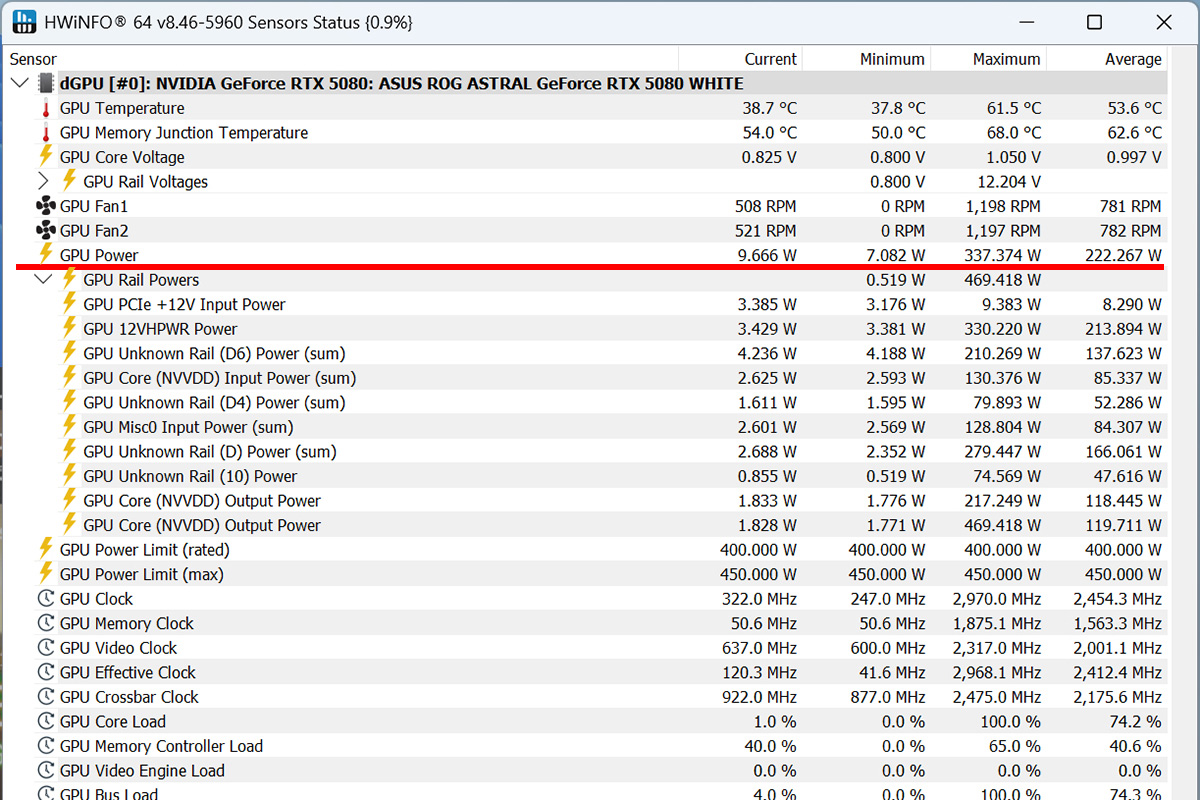Collapse the dGPU RTX 5080 sensor group
This screenshot has width=1200, height=800.
[20, 84]
